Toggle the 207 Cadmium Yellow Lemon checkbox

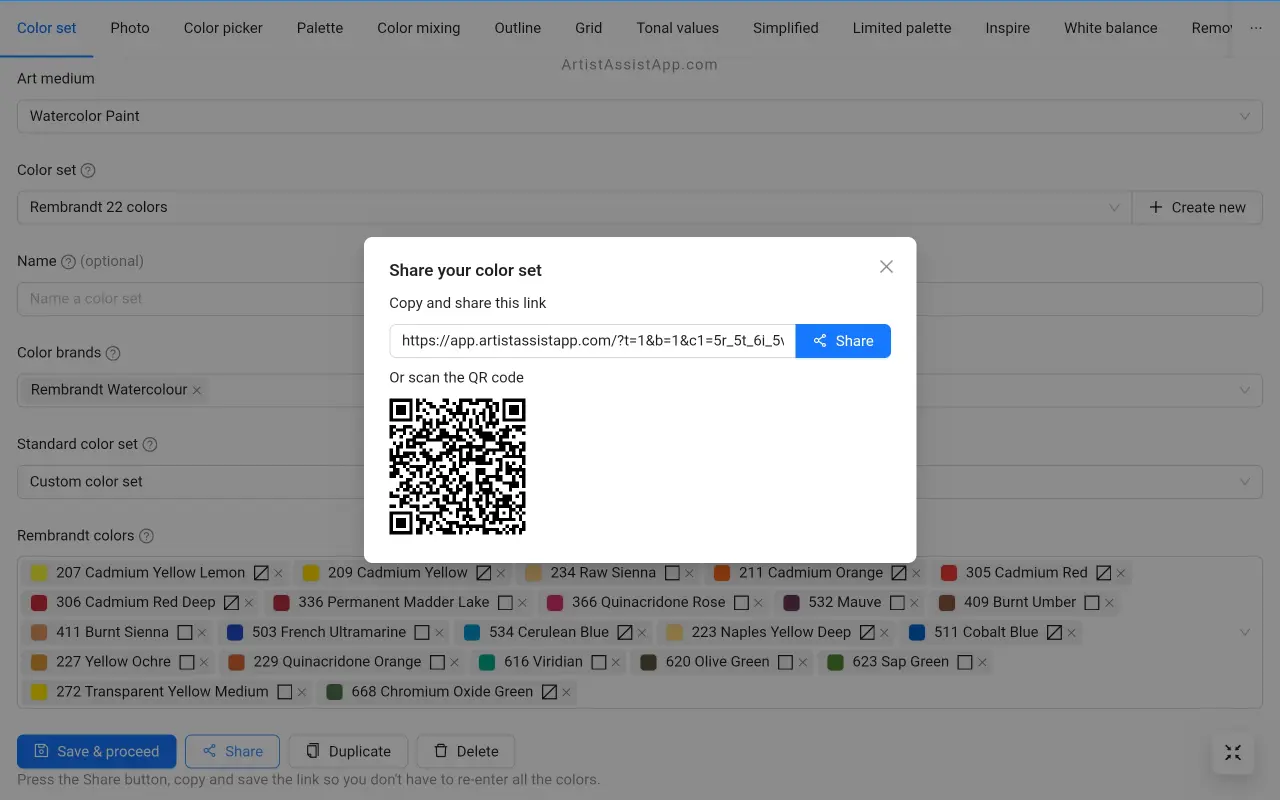[261, 573]
